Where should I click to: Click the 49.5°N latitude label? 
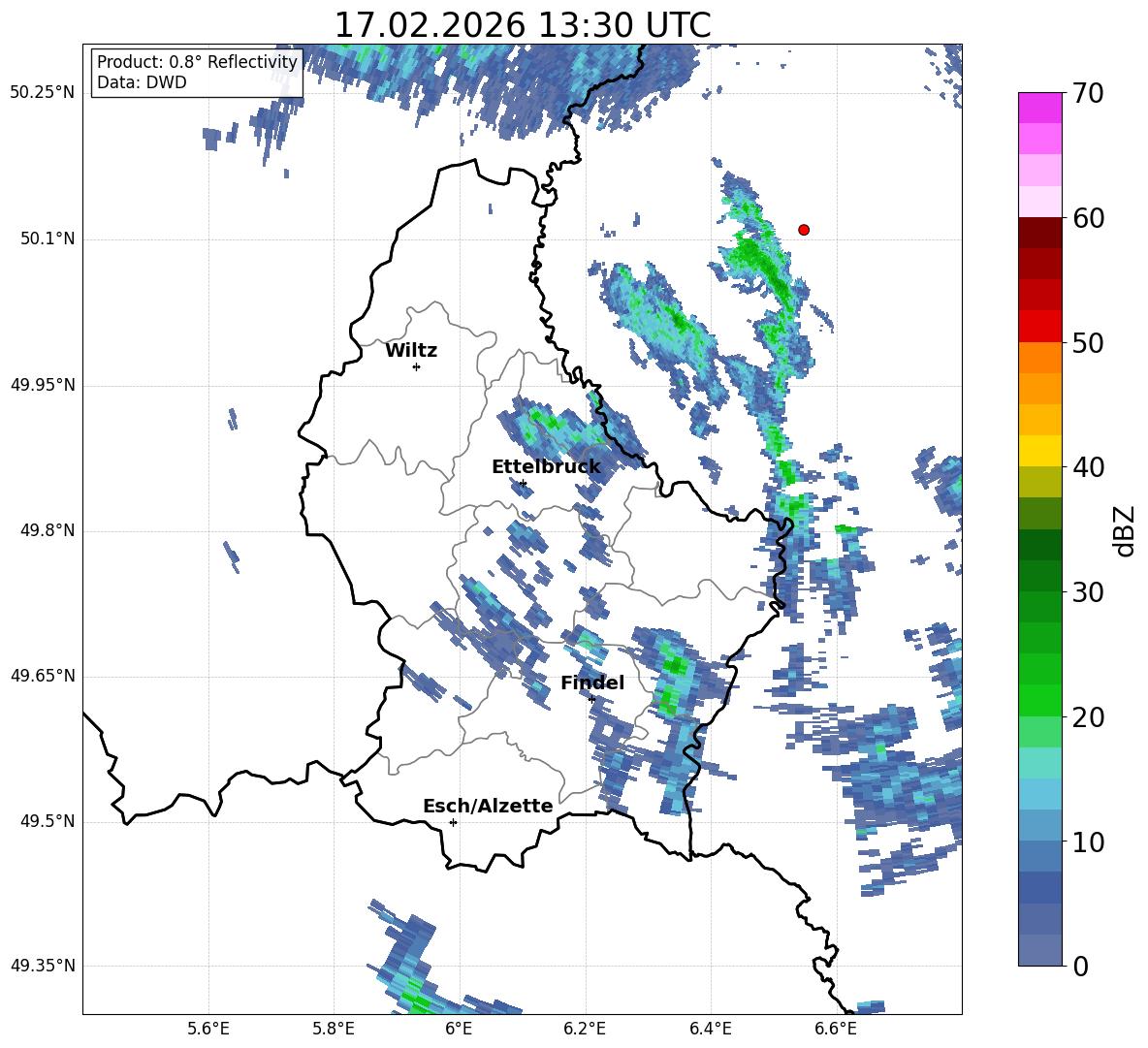(x=48, y=821)
